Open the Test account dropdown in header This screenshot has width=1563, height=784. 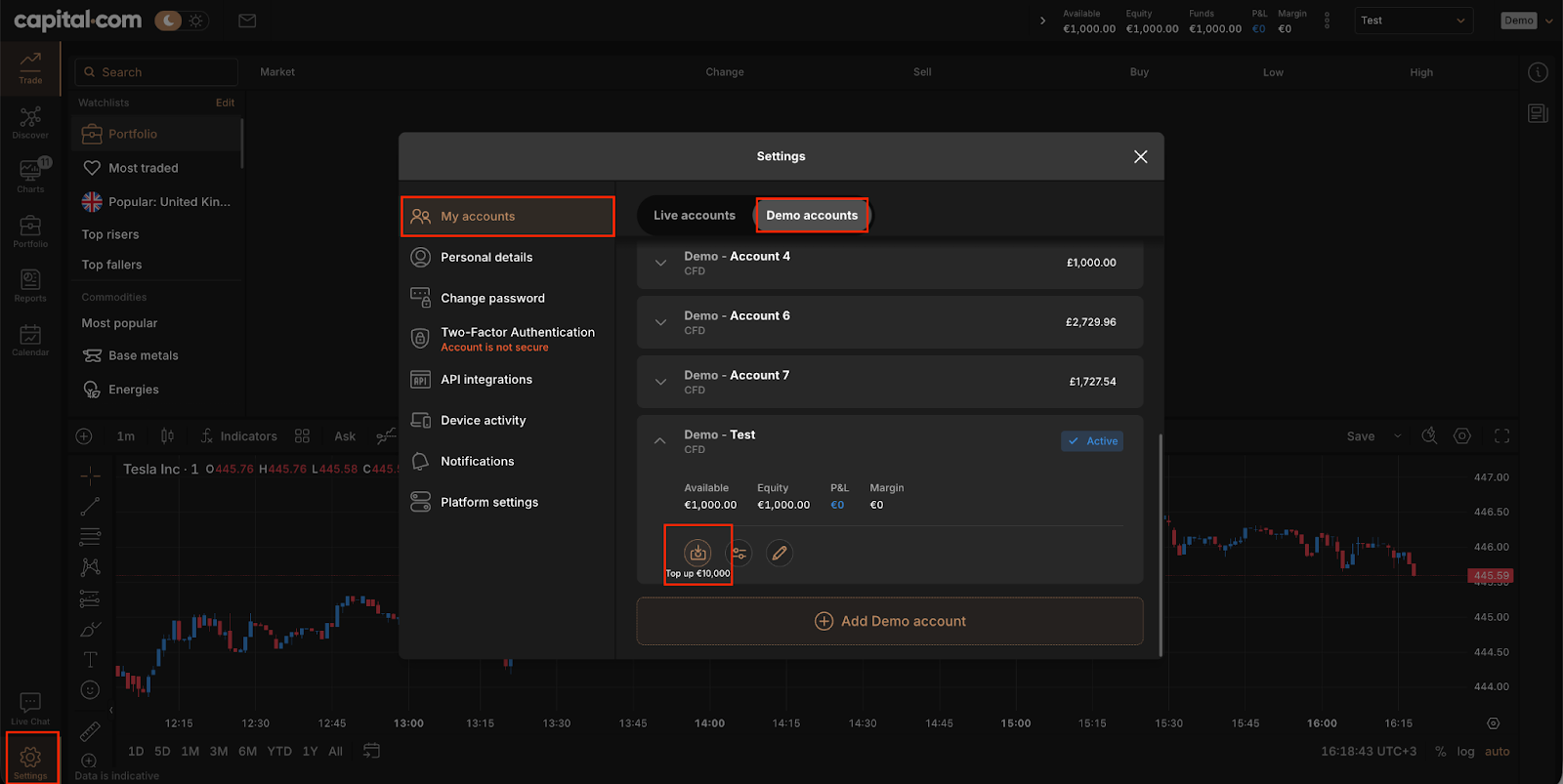coord(1413,21)
